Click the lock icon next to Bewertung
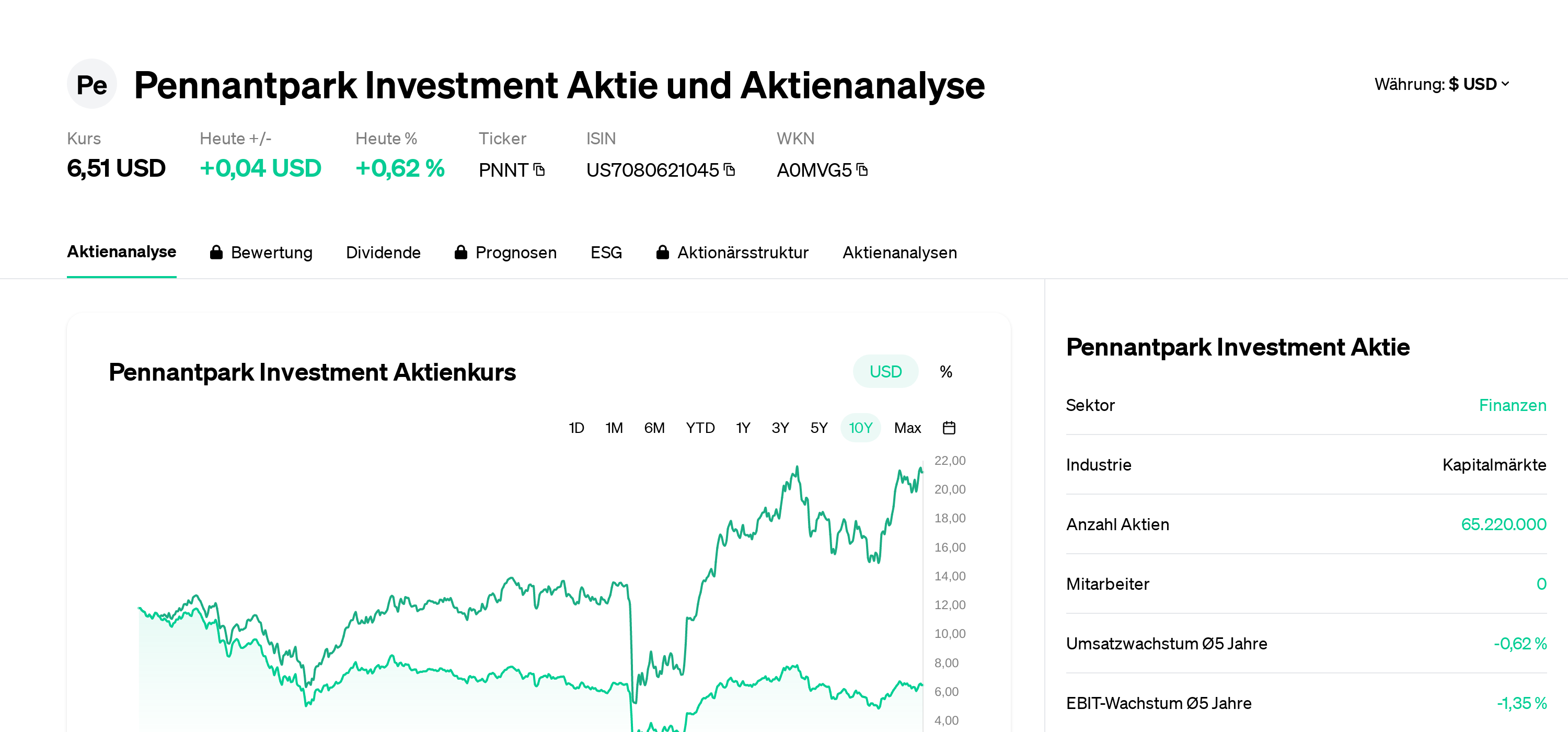The width and height of the screenshot is (1568, 732). 216,252
